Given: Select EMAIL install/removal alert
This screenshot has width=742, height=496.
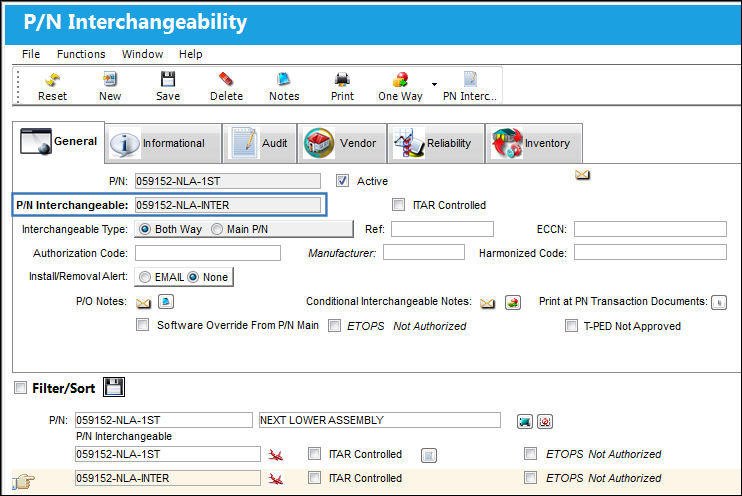Looking at the screenshot, I should [x=145, y=277].
